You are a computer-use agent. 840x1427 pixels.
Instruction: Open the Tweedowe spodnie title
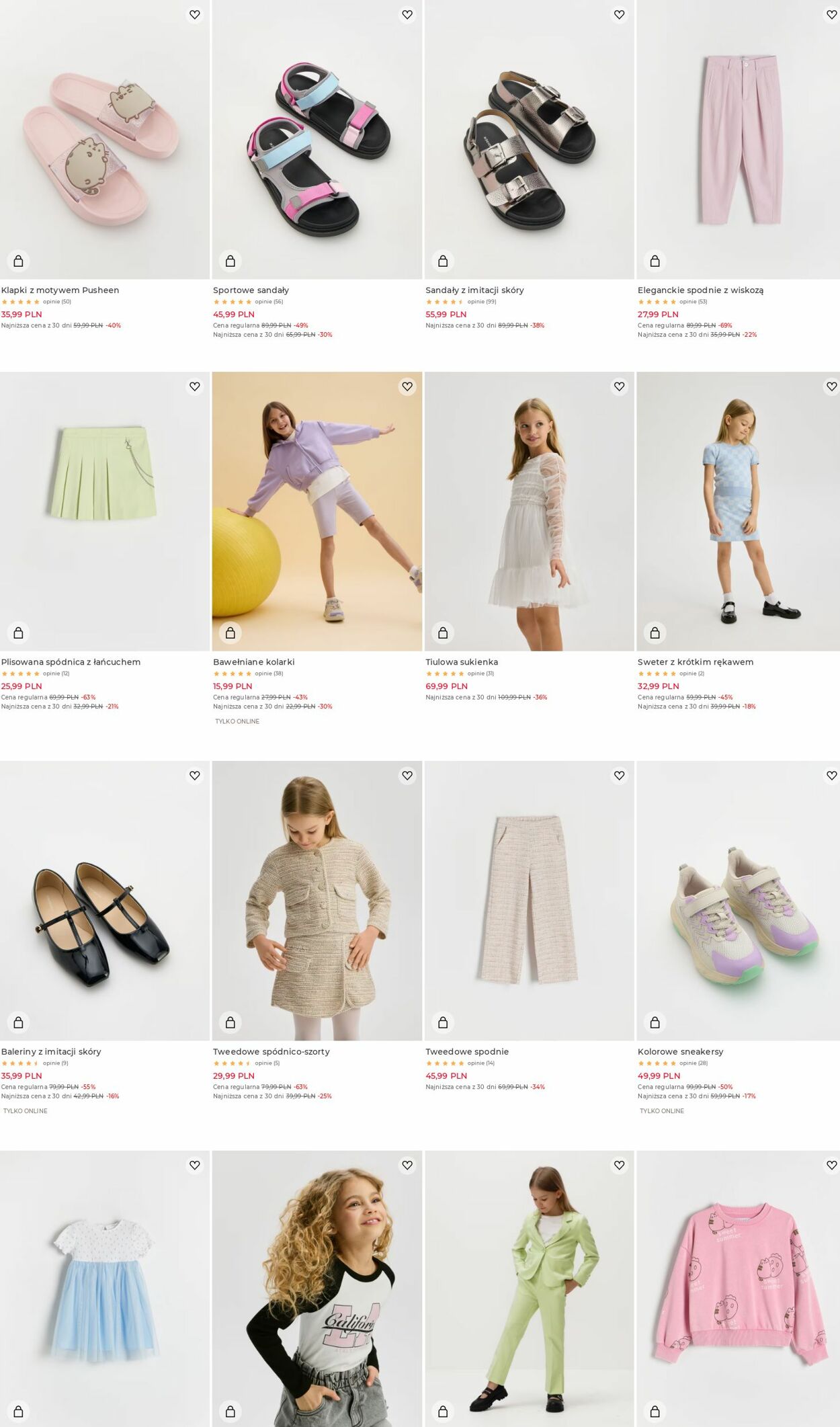click(467, 1052)
